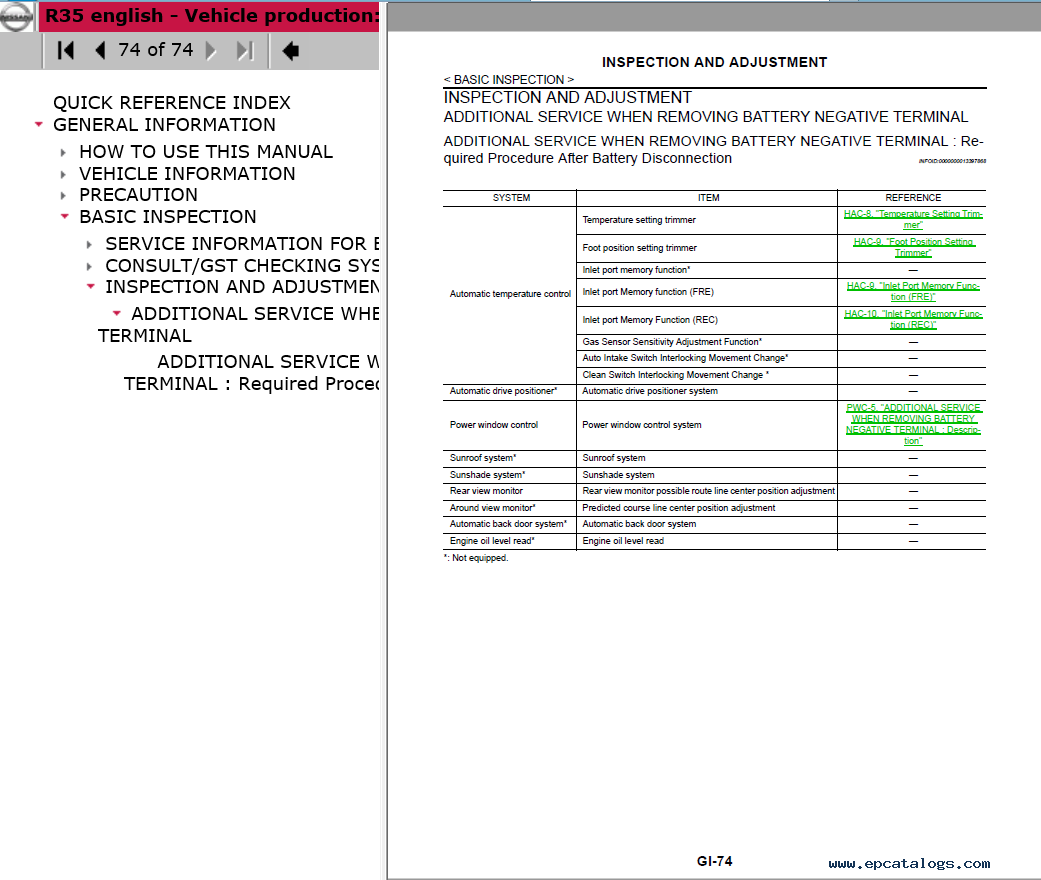Collapse INSPECTION AND ADJUSTMENT tree node
The image size is (1041, 880).
pos(91,286)
